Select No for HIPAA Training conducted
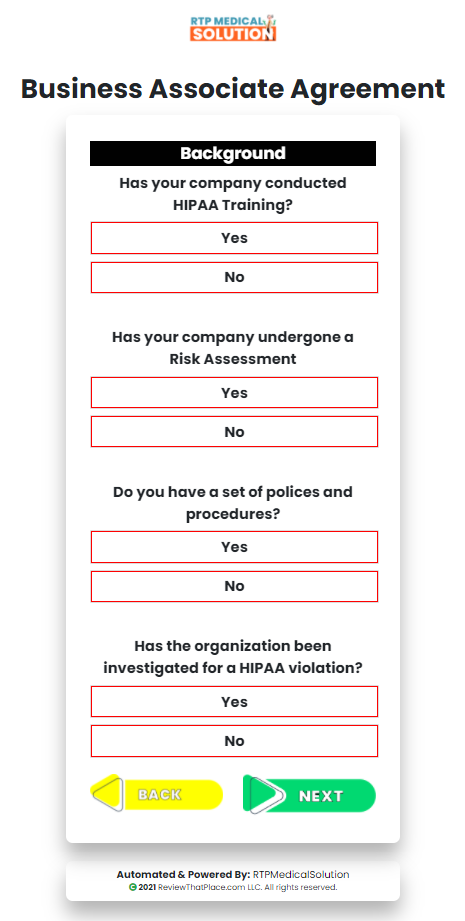The height and width of the screenshot is (921, 465). click(234, 277)
